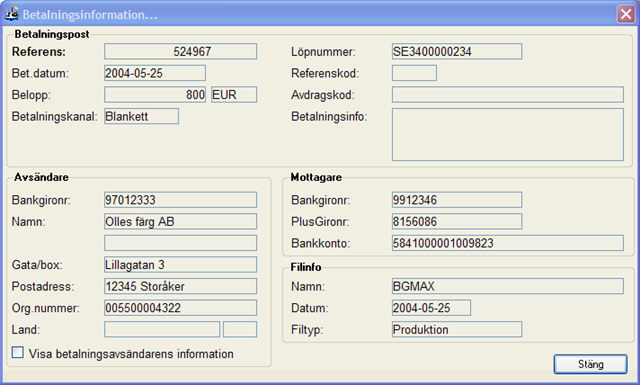Click the Referens: label
The width and height of the screenshot is (640, 385).
39,52
